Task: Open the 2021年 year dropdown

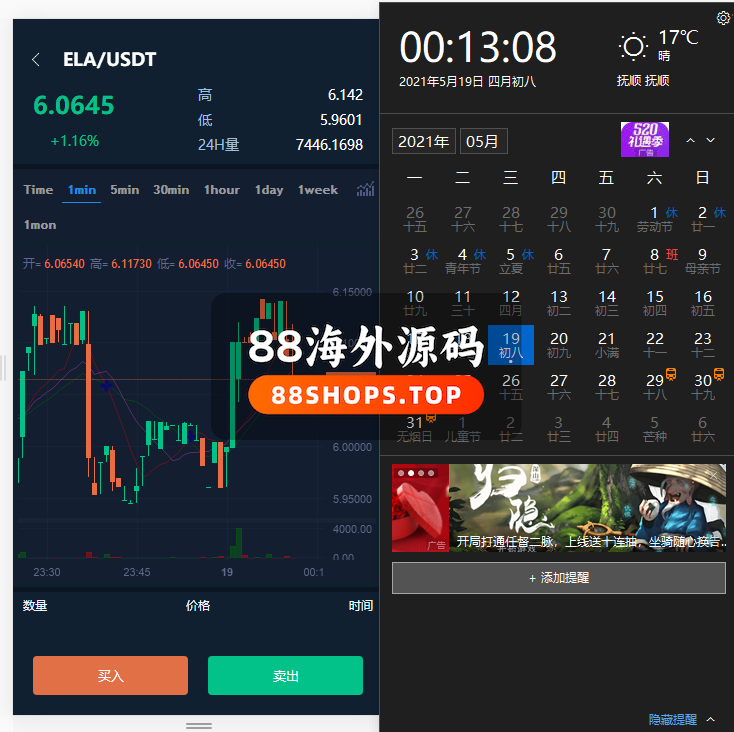Action: pyautogui.click(x=423, y=142)
